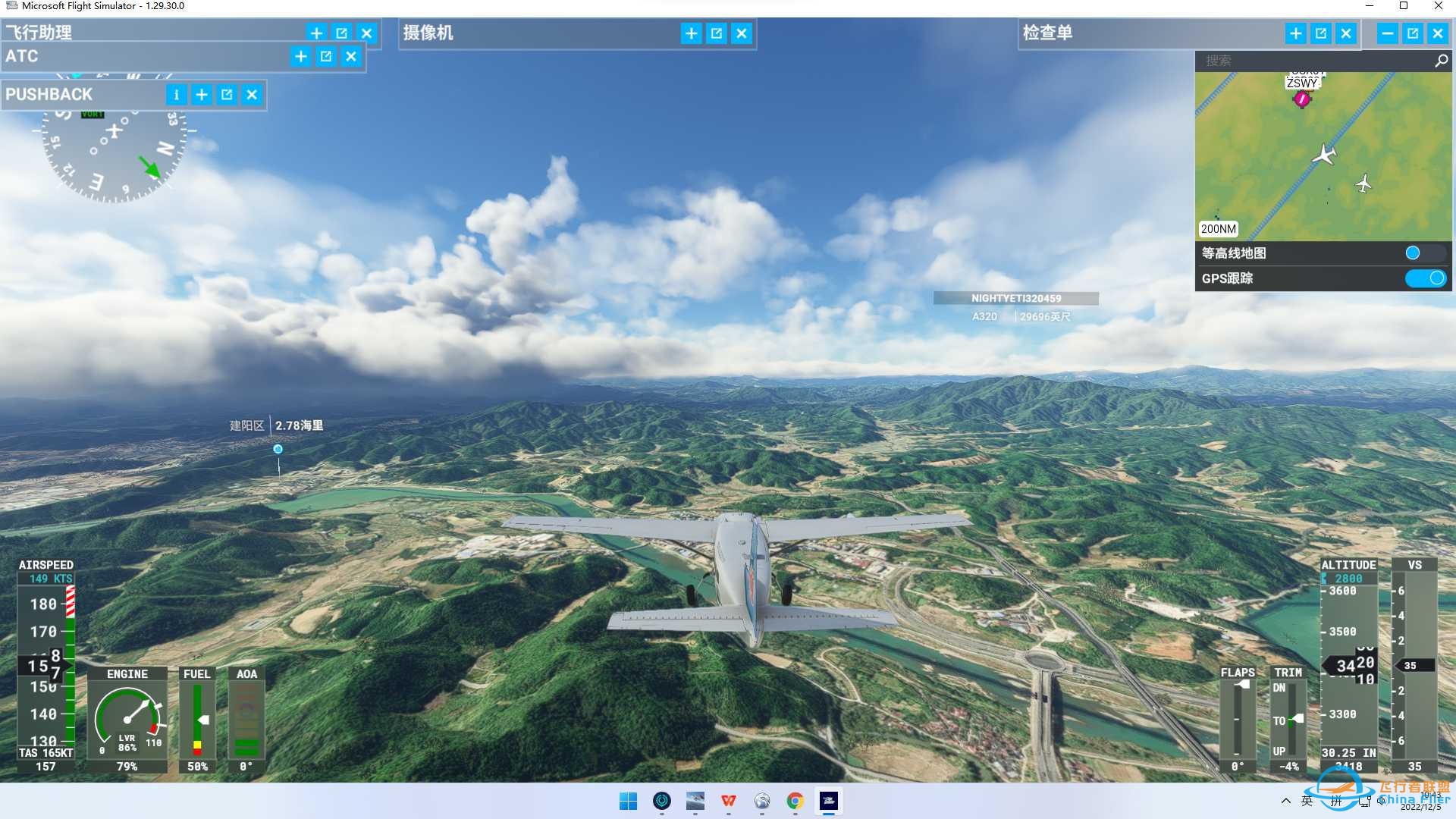Pop out the 摄像机 camera panel

[717, 33]
